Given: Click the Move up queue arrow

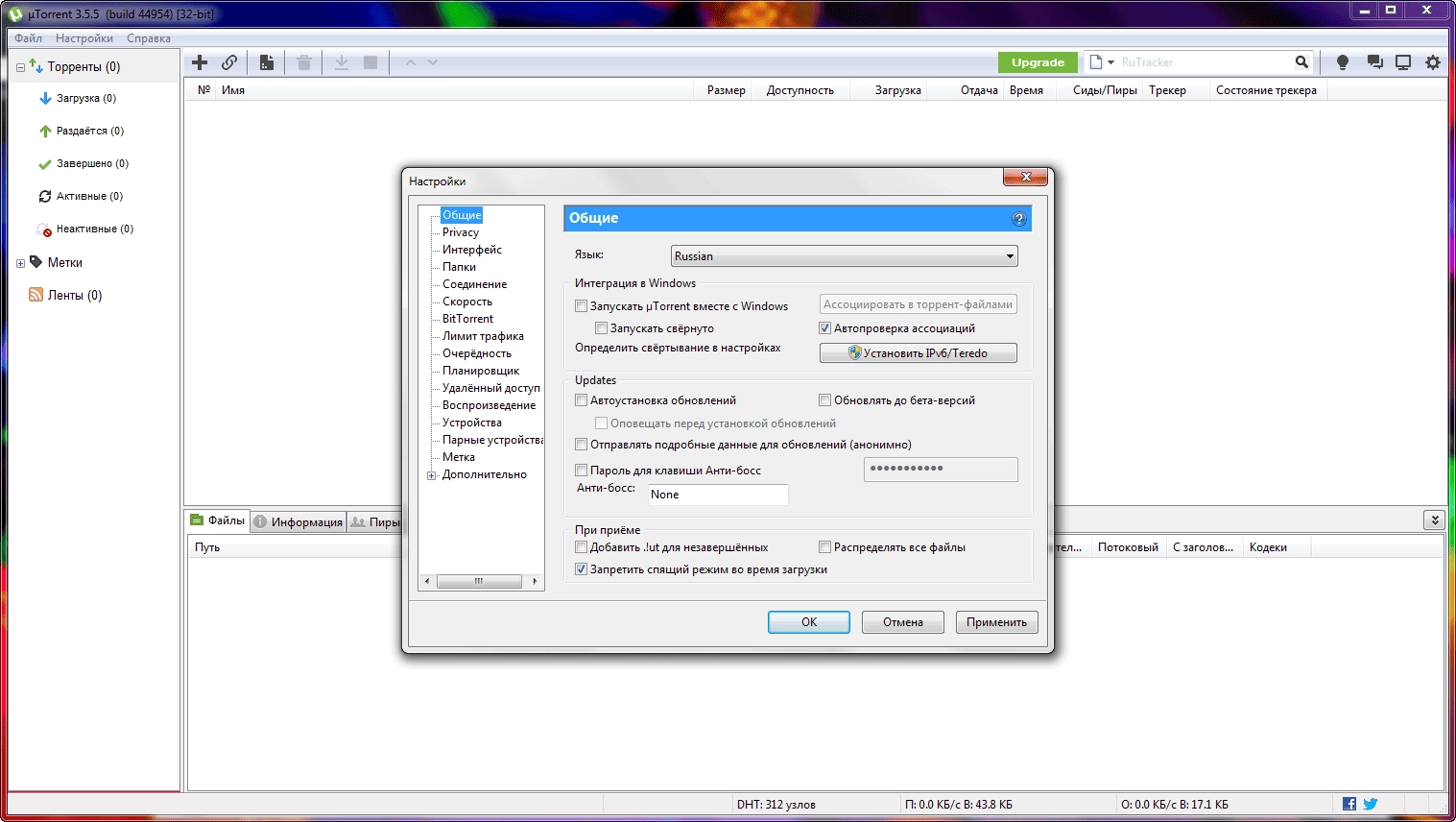Looking at the screenshot, I should [x=411, y=62].
